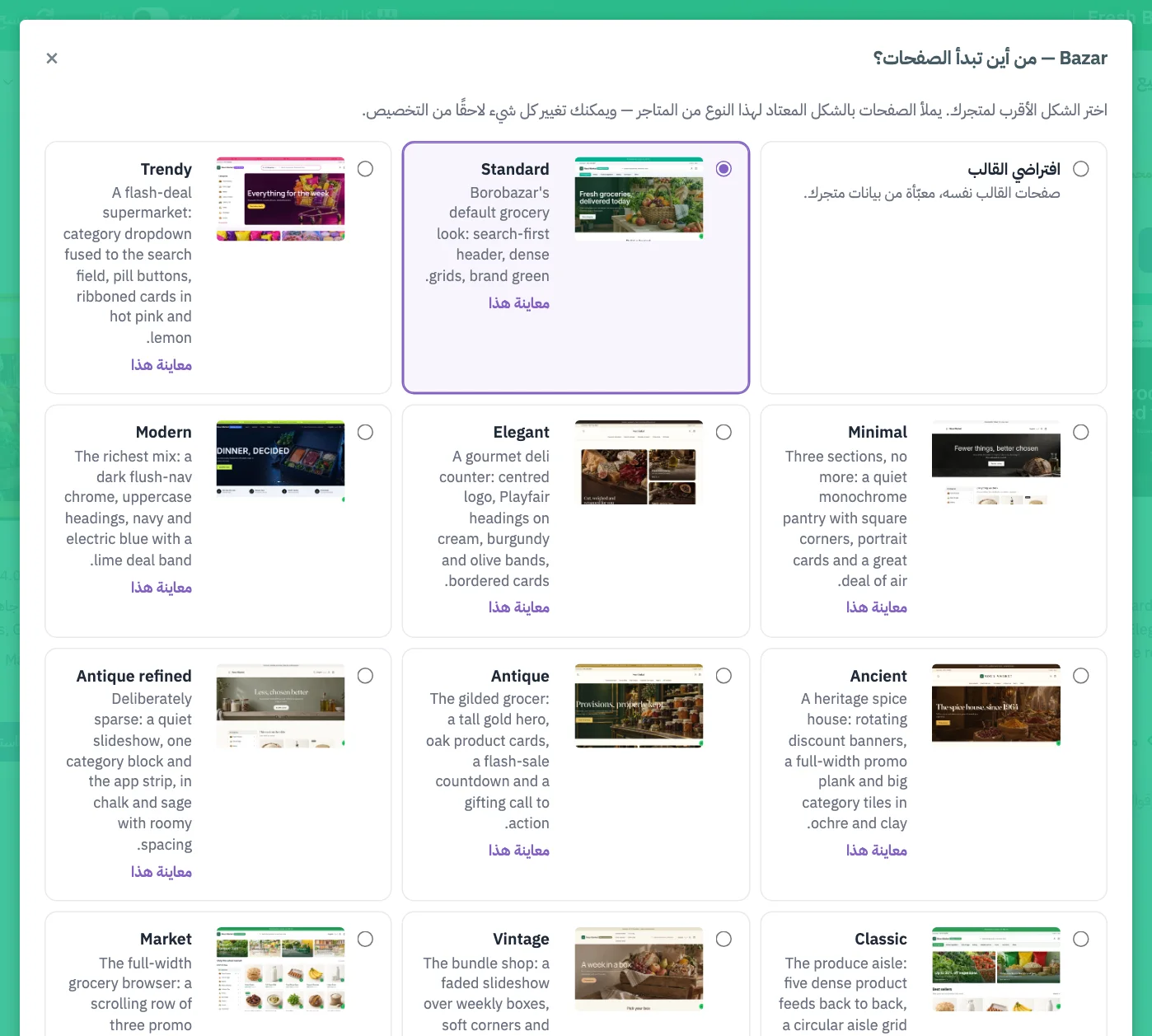The height and width of the screenshot is (1036, 1152).
Task: Select the Market template radio button
Action: click(x=366, y=940)
